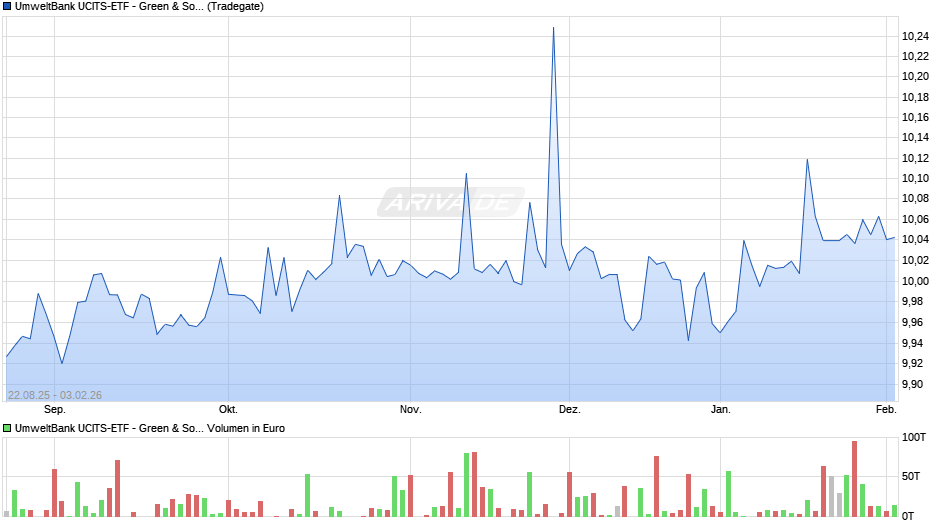Click the '10,04' price axis label

pos(915,239)
